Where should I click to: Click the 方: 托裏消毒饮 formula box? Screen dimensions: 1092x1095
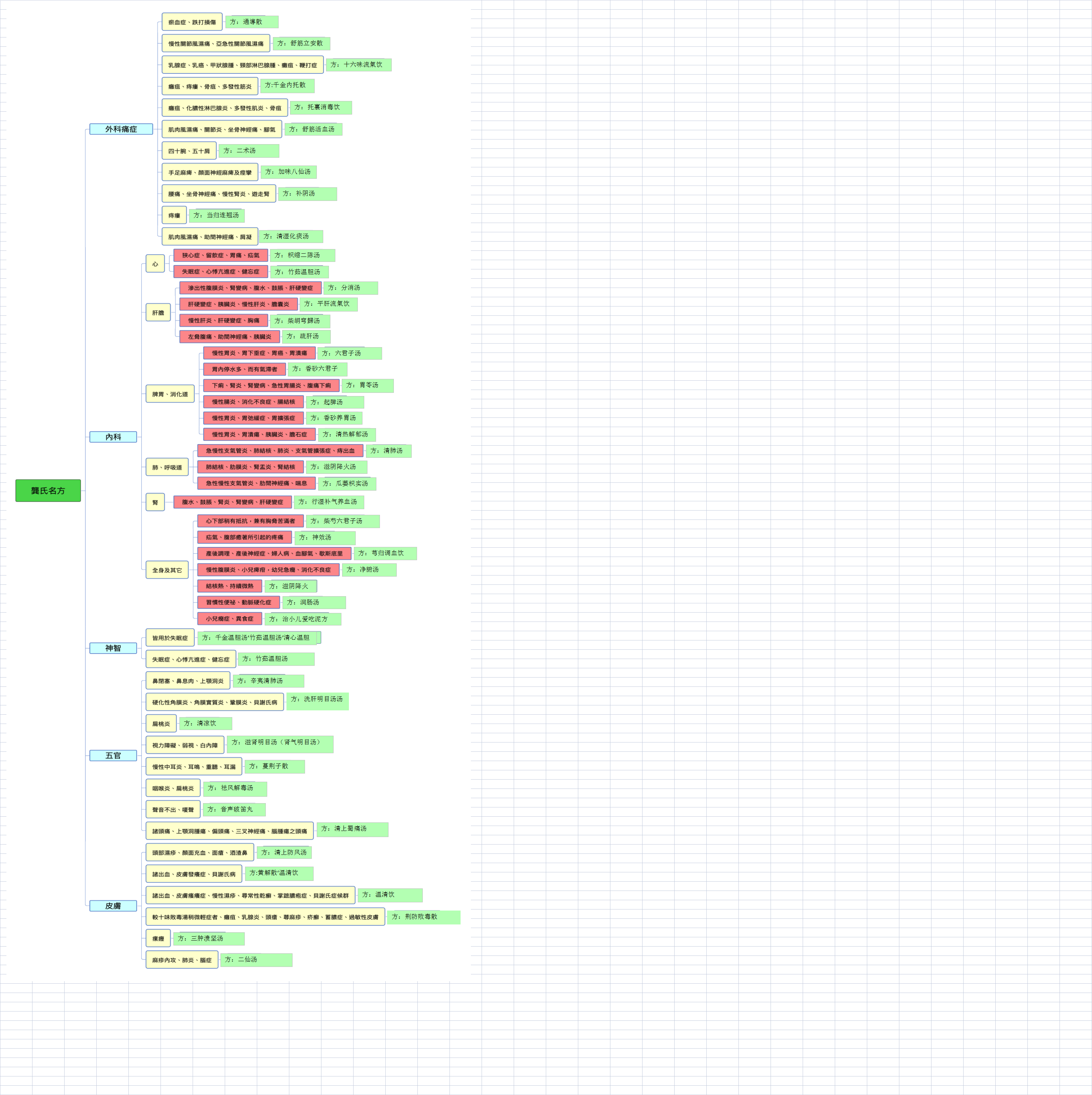tap(321, 108)
